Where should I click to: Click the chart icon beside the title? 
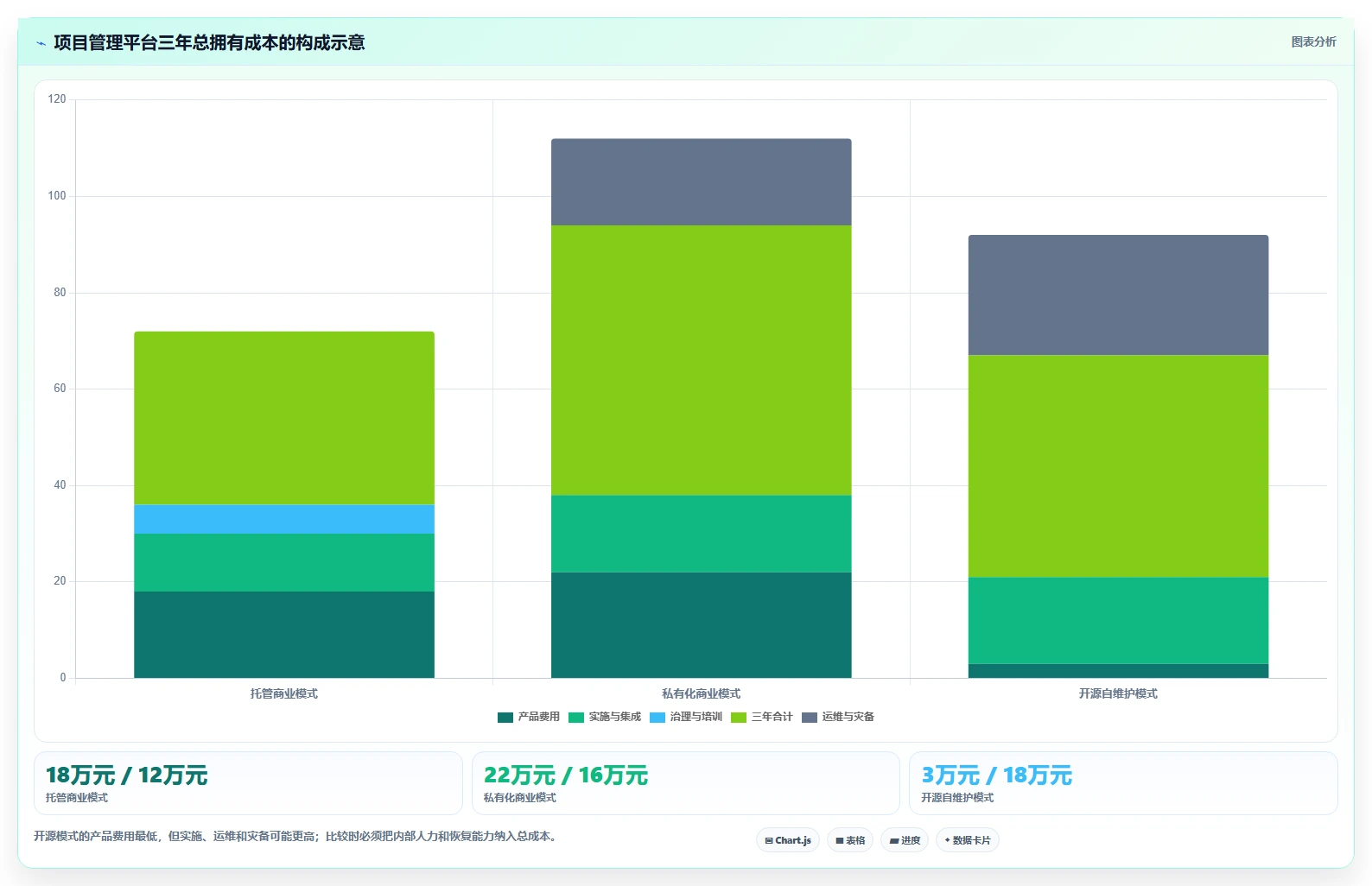coord(41,43)
